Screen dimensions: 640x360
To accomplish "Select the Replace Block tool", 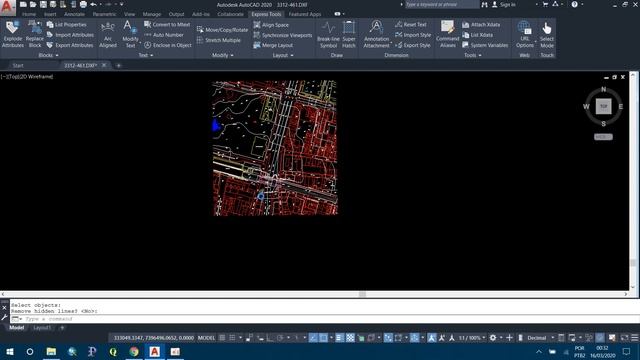I will 35,34.
